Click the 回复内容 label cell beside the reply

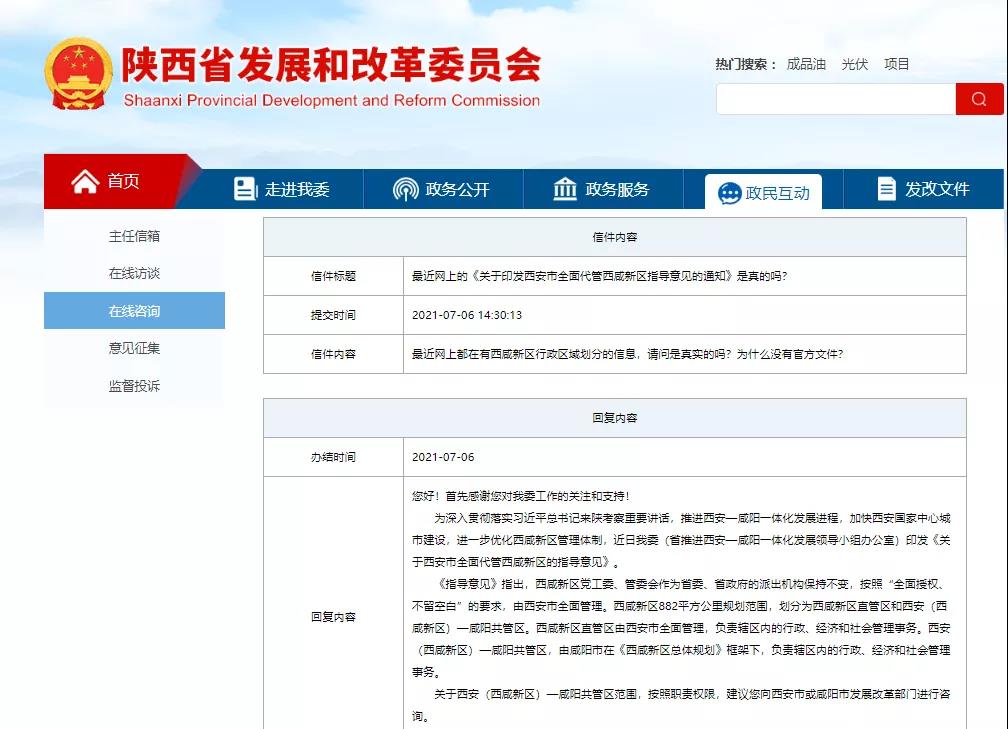point(334,616)
